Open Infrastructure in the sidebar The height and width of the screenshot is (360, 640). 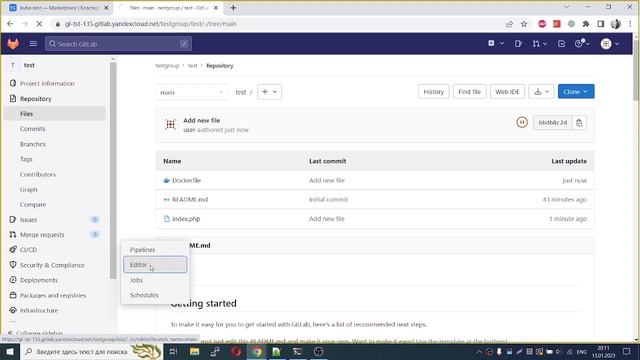click(x=39, y=310)
